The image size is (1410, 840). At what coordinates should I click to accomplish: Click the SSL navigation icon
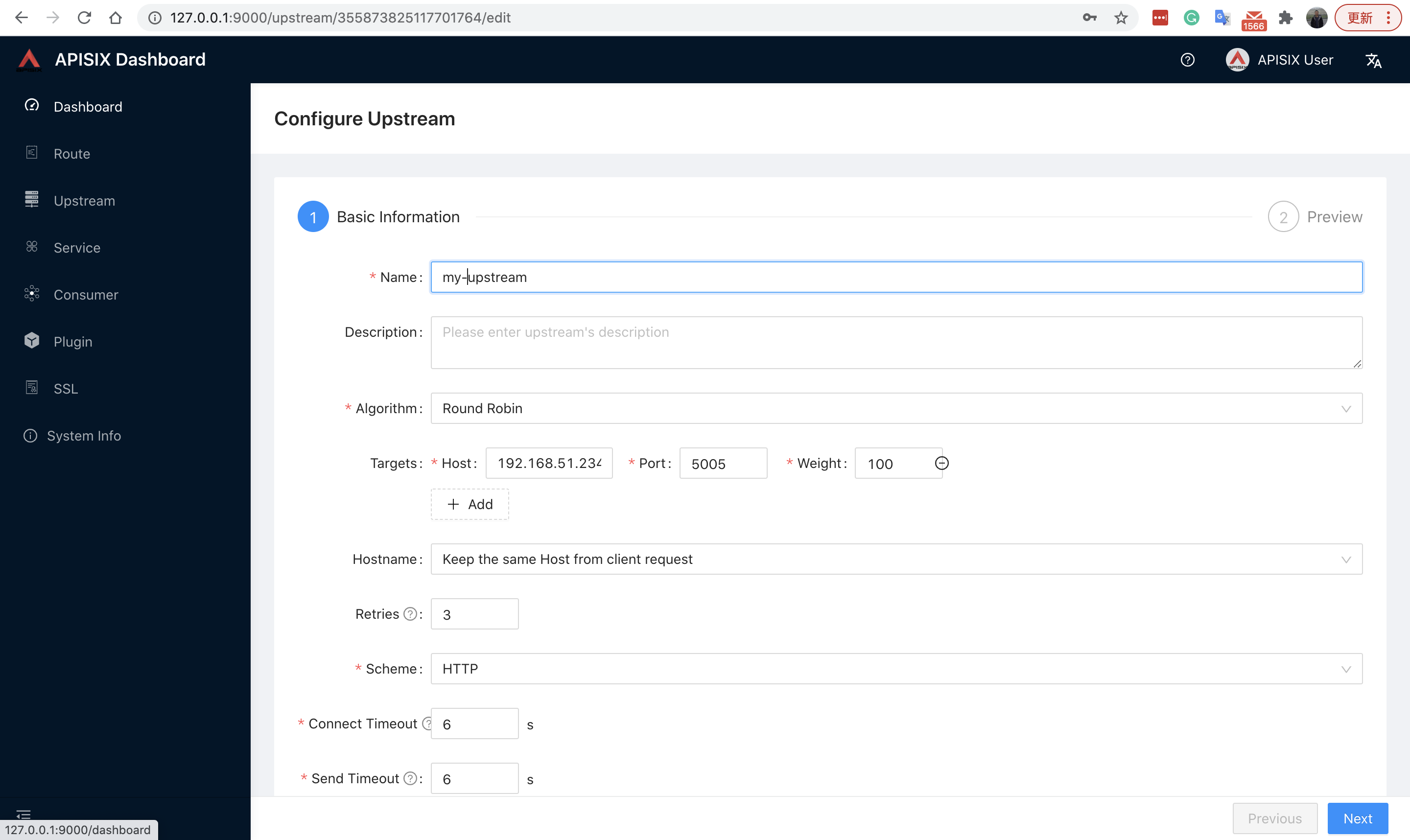click(x=32, y=388)
